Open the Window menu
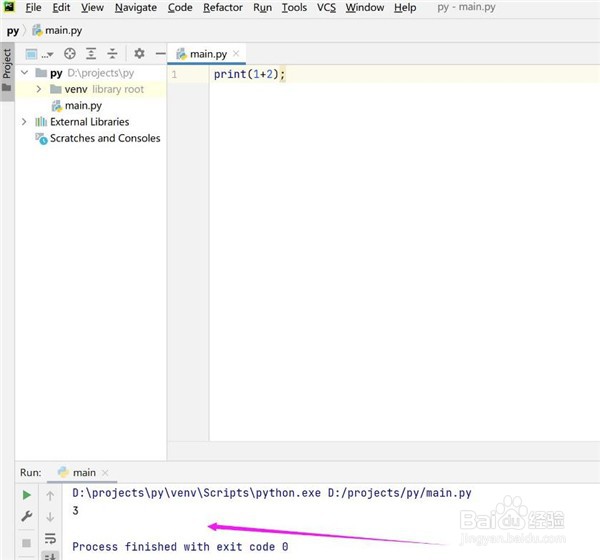The height and width of the screenshot is (560, 600). [365, 8]
